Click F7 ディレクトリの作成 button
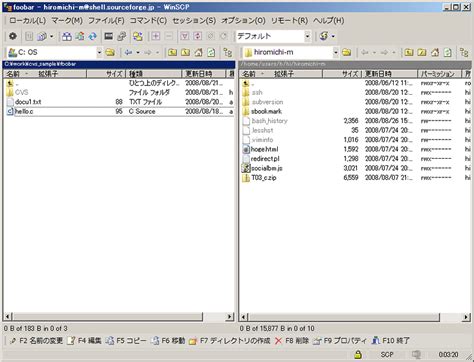 pyautogui.click(x=230, y=341)
